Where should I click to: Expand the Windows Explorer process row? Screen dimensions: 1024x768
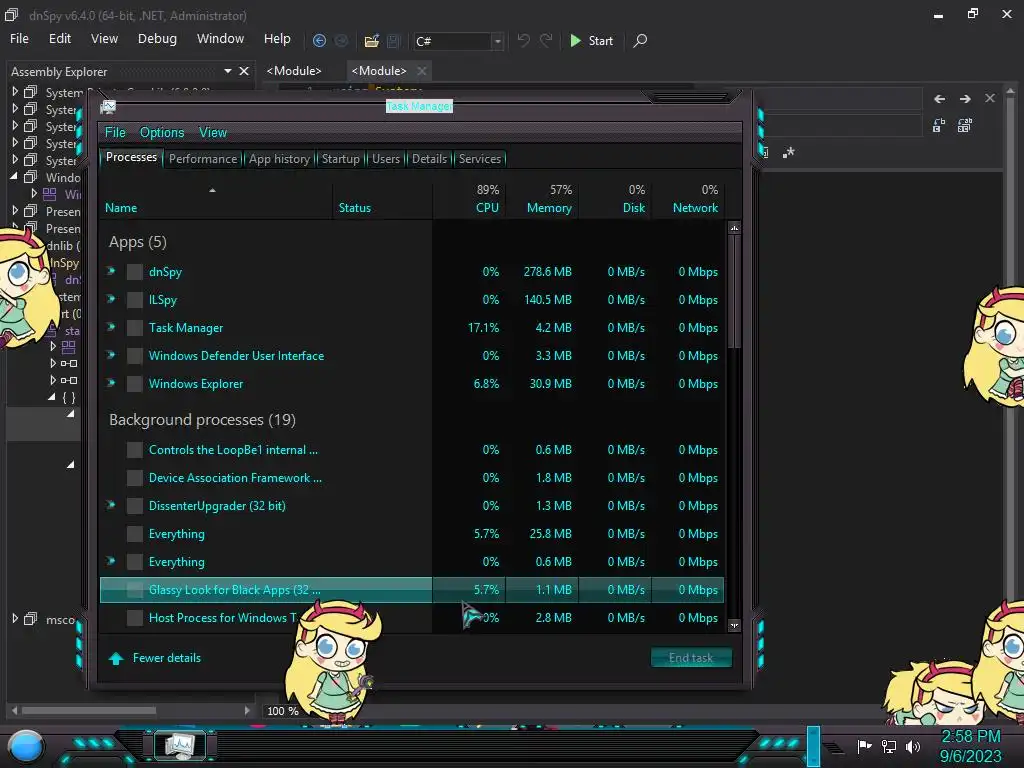pyautogui.click(x=111, y=383)
